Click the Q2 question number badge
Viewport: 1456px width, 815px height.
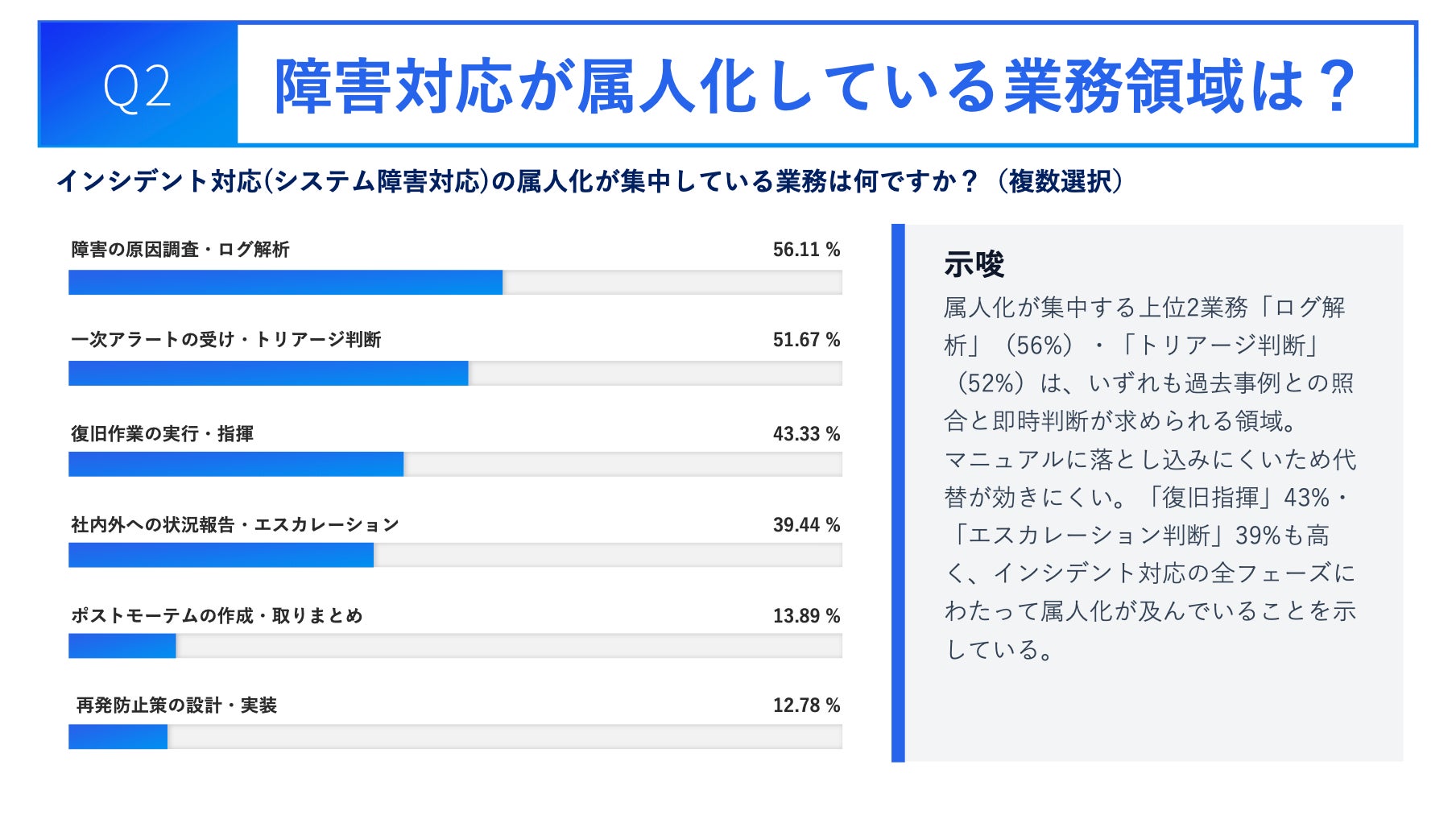pyautogui.click(x=137, y=87)
